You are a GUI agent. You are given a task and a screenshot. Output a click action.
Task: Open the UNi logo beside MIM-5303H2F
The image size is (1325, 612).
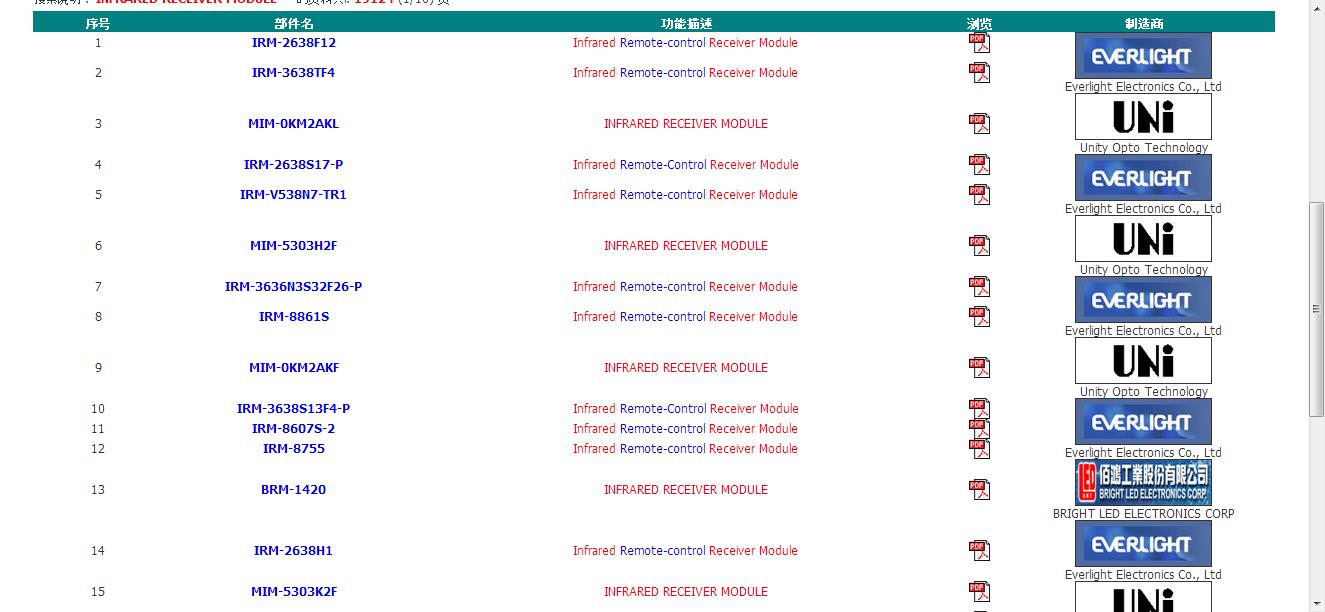(1143, 239)
